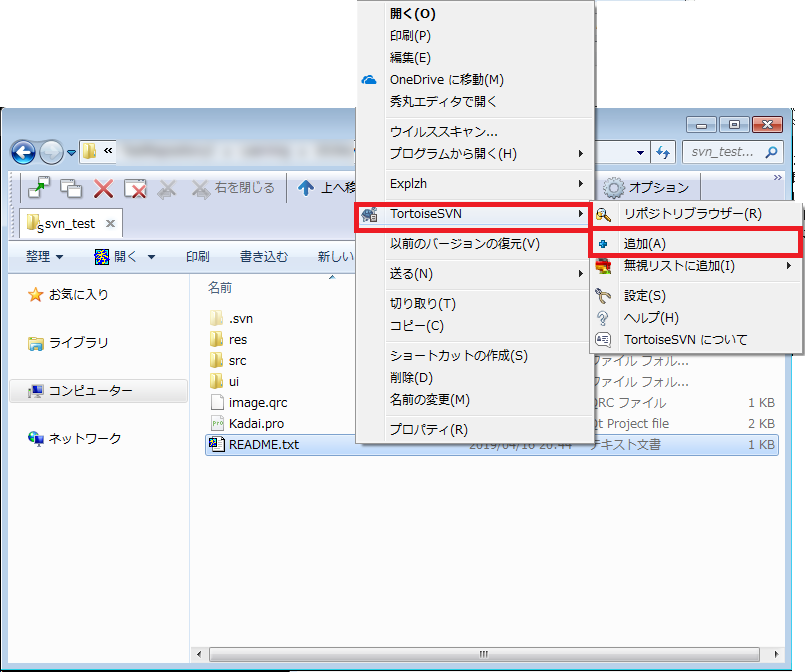805x672 pixels.
Task: Click the svn_test search box
Action: click(733, 152)
